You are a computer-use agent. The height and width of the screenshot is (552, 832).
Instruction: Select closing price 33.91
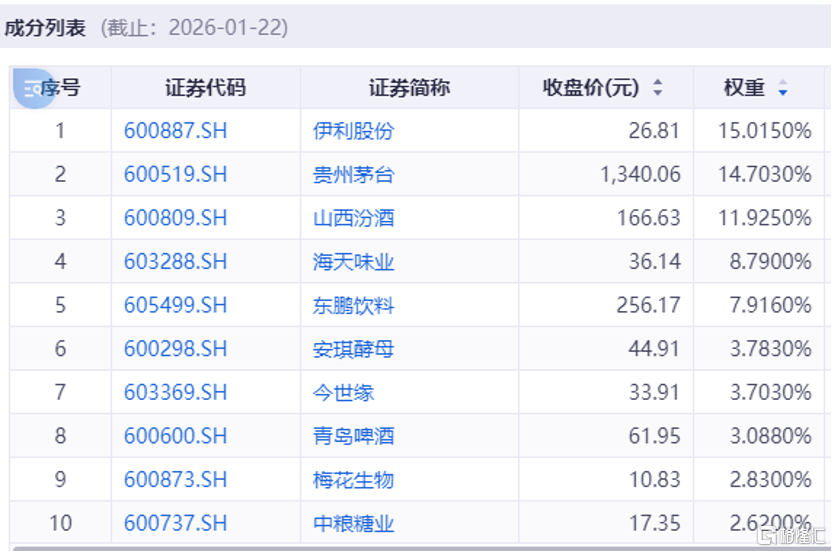coord(654,392)
